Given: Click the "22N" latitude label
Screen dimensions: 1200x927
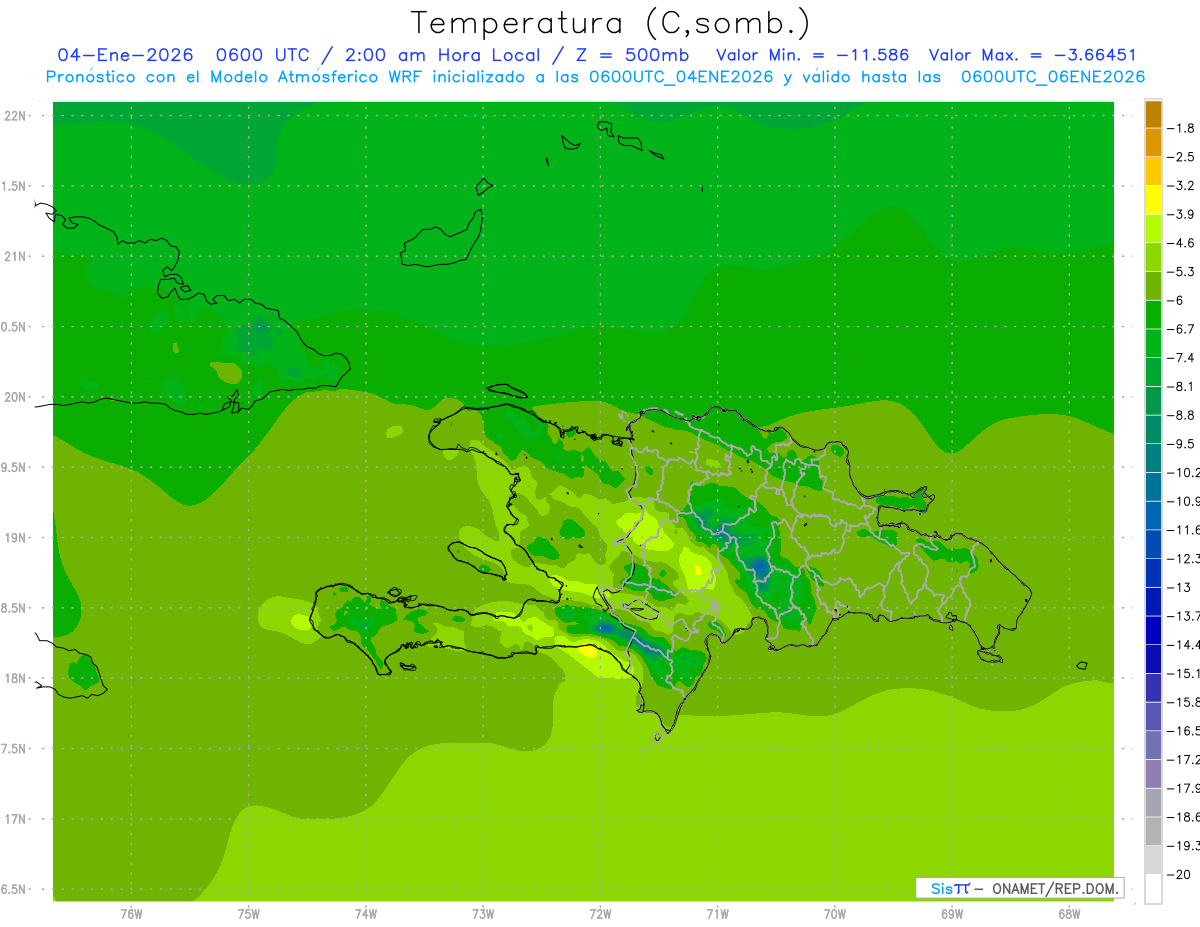Looking at the screenshot, I should (x=14, y=116).
